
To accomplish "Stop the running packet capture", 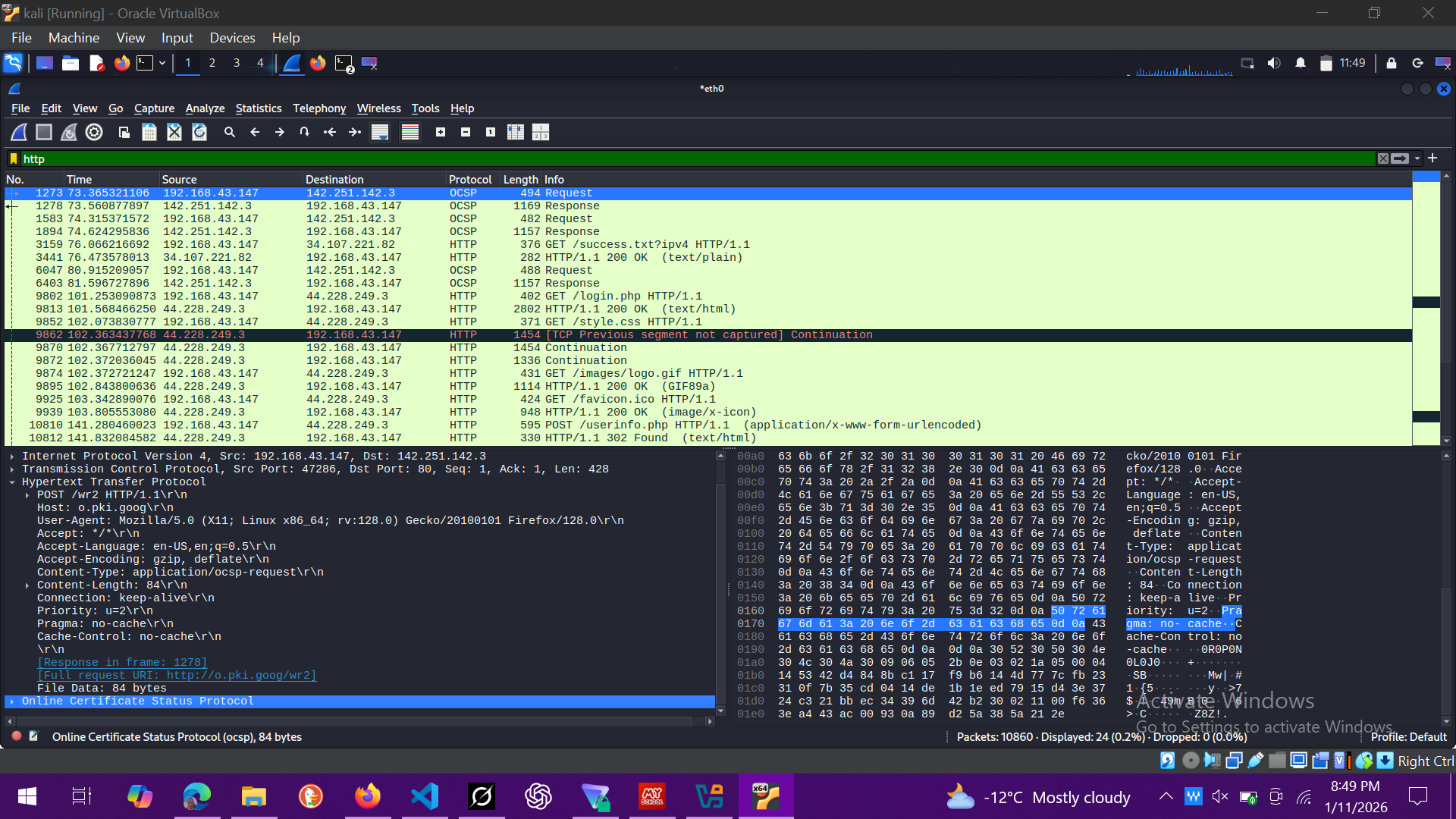I will click(x=44, y=132).
